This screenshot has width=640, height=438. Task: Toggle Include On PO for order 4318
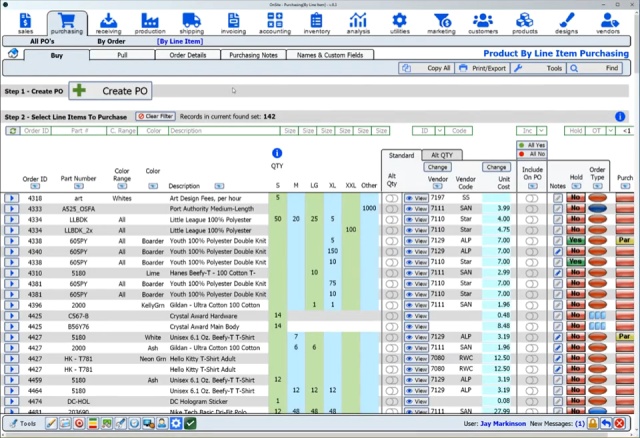coord(531,198)
